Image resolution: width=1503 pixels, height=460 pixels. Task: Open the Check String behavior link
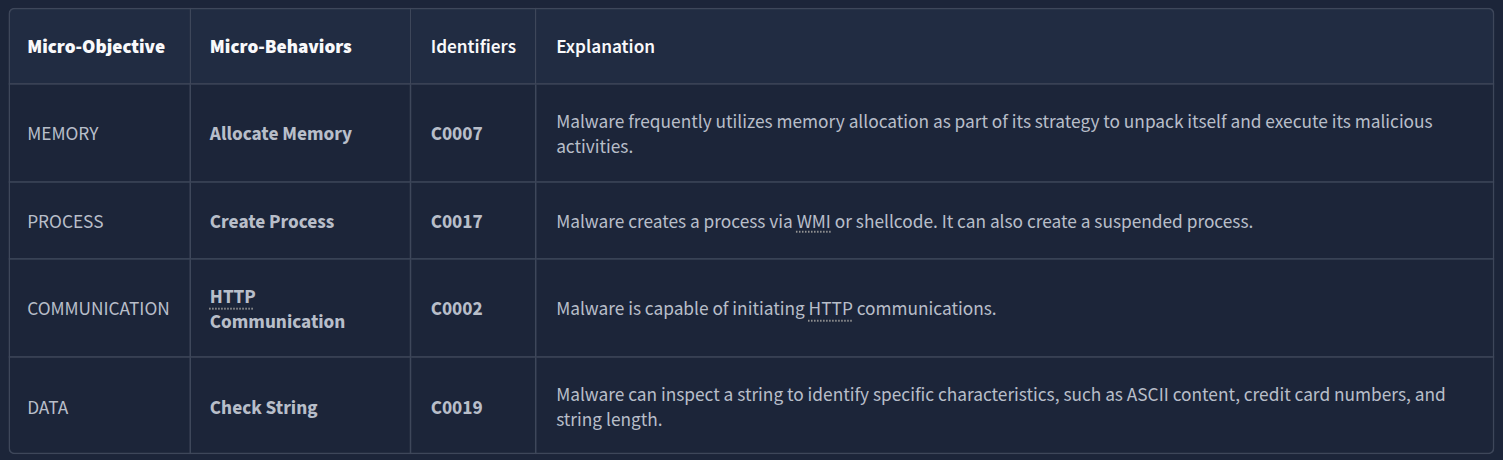pyautogui.click(x=263, y=408)
